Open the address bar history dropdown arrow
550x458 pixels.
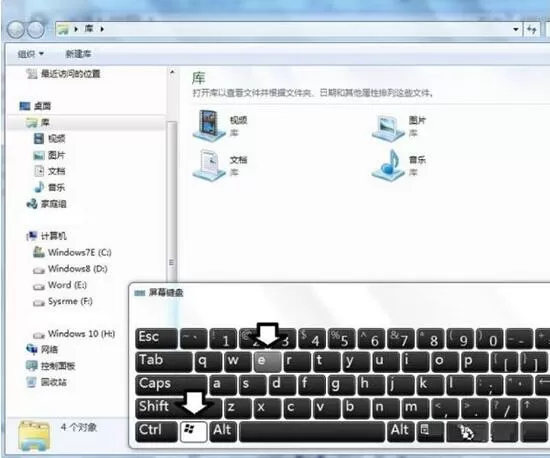pos(516,29)
